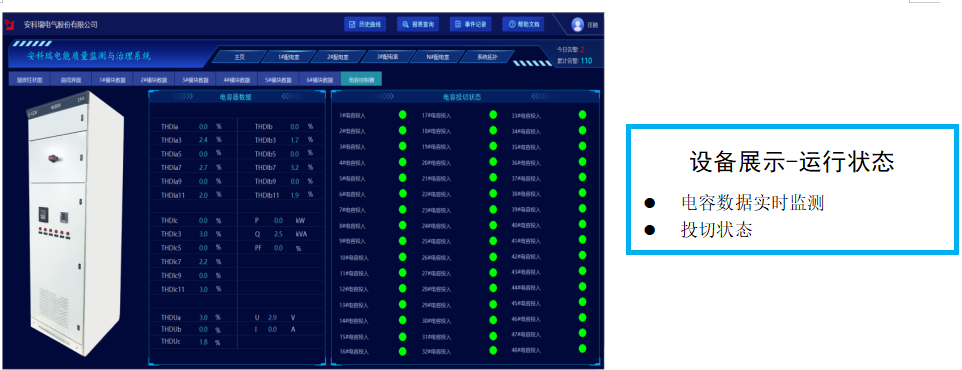
Task: Click the 16#电容投入 green status indicator
Action: pyautogui.click(x=402, y=351)
